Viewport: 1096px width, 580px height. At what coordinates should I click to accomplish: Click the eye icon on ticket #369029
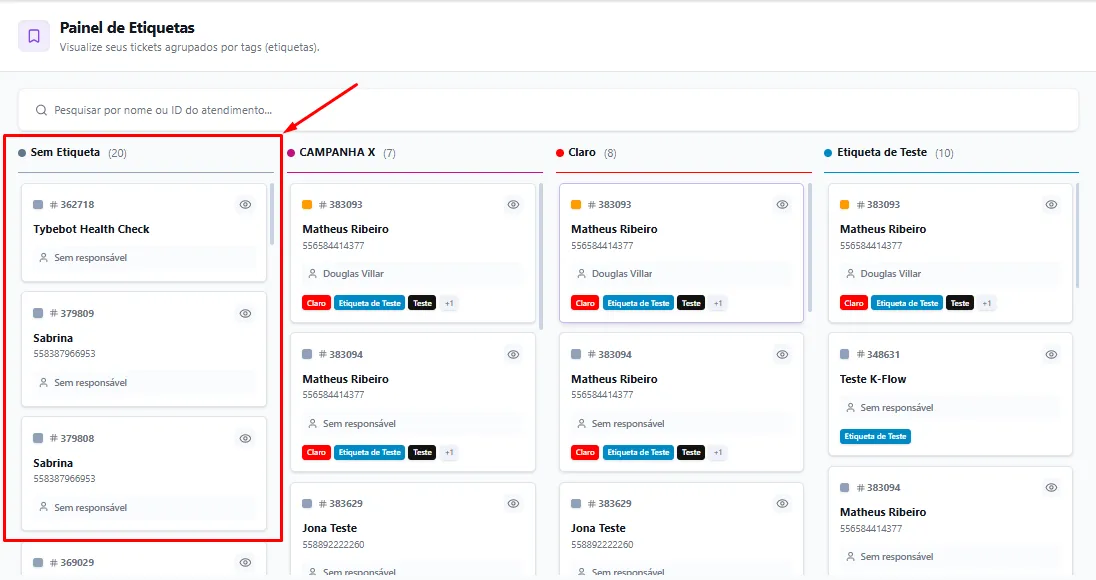pyautogui.click(x=245, y=563)
